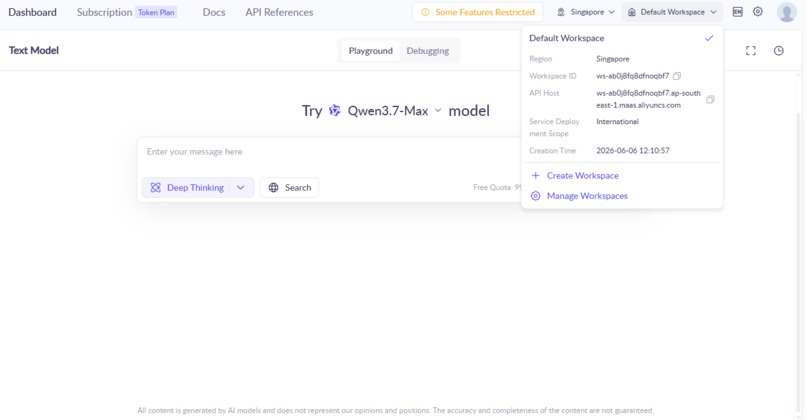Collapse the Default Workspace dropdown
The width and height of the screenshot is (806, 420).
[x=672, y=12]
